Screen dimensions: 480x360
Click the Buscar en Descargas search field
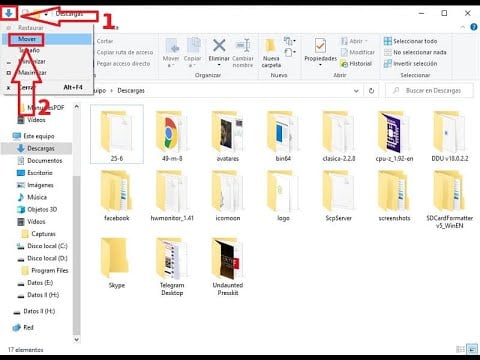[429, 91]
